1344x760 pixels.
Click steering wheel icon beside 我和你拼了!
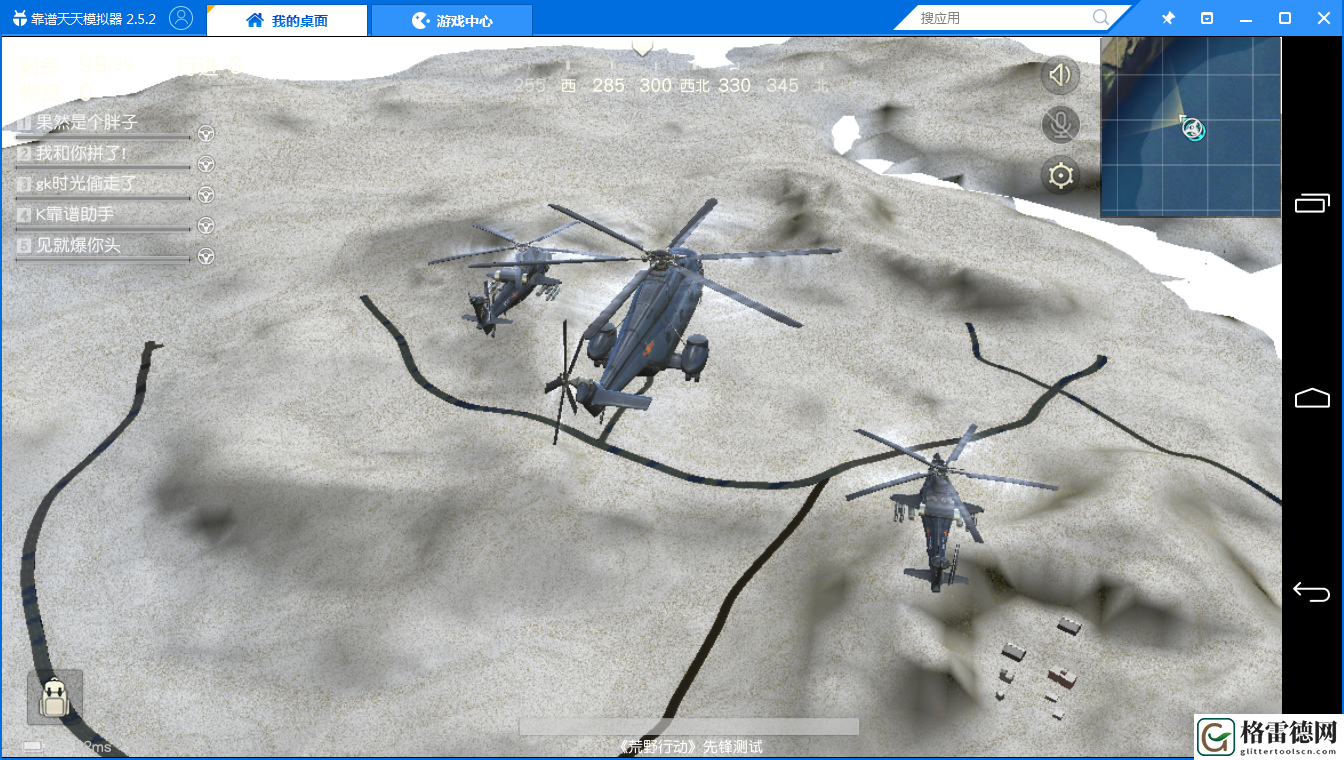(x=205, y=164)
